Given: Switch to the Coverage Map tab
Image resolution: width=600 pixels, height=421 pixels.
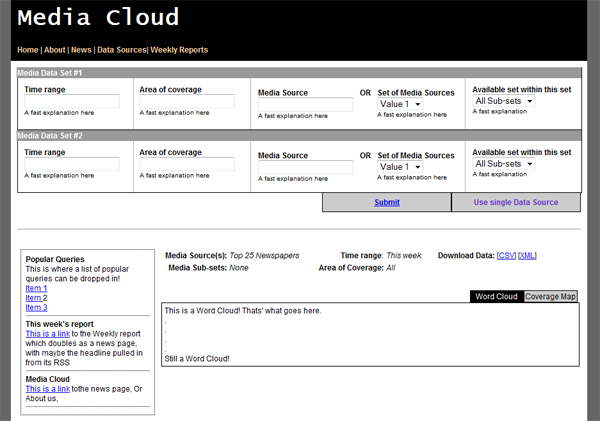Looking at the screenshot, I should 551,297.
